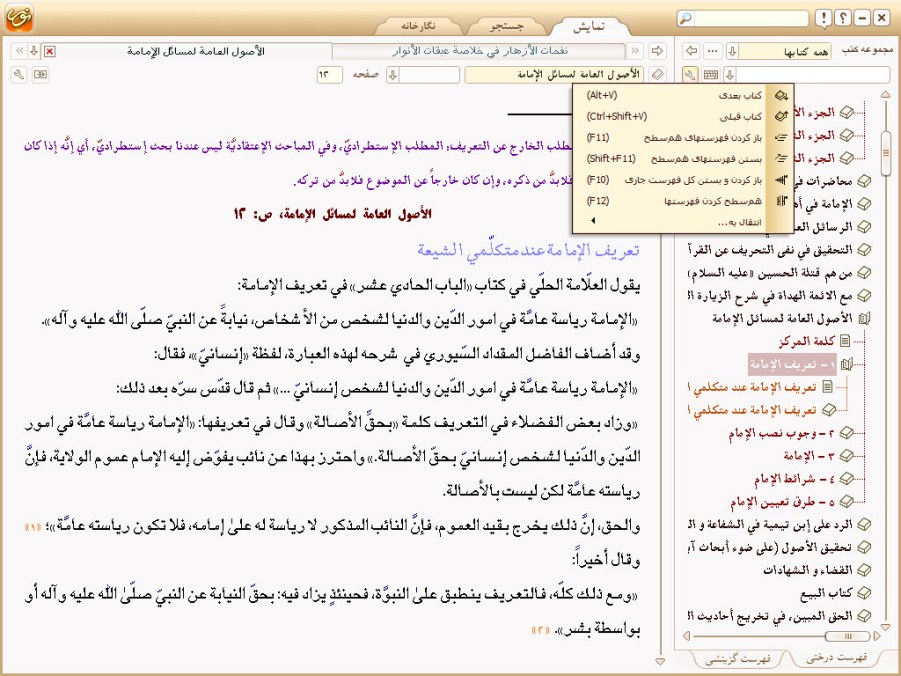
Task: Click the tree panel scroll-up arrow
Action: pos(886,94)
